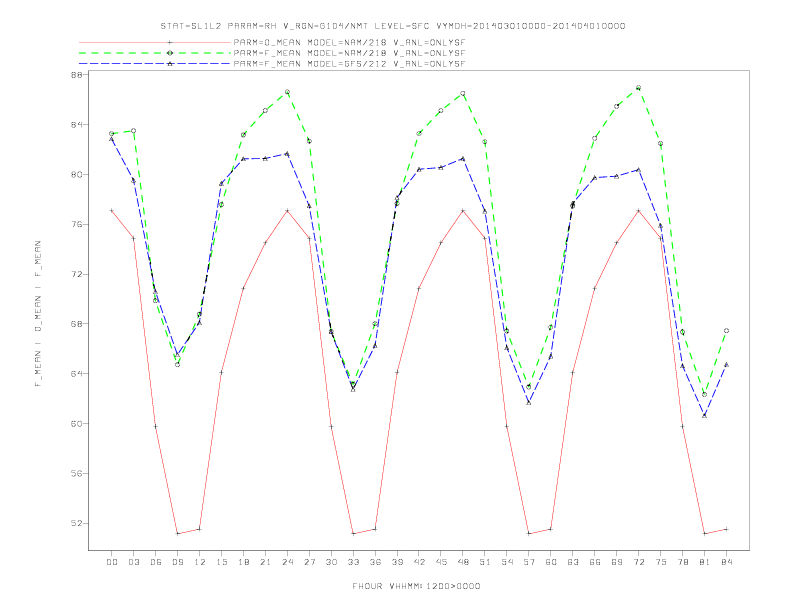Click x-axis tick label 84
The height and width of the screenshot is (612, 792).
pos(727,562)
